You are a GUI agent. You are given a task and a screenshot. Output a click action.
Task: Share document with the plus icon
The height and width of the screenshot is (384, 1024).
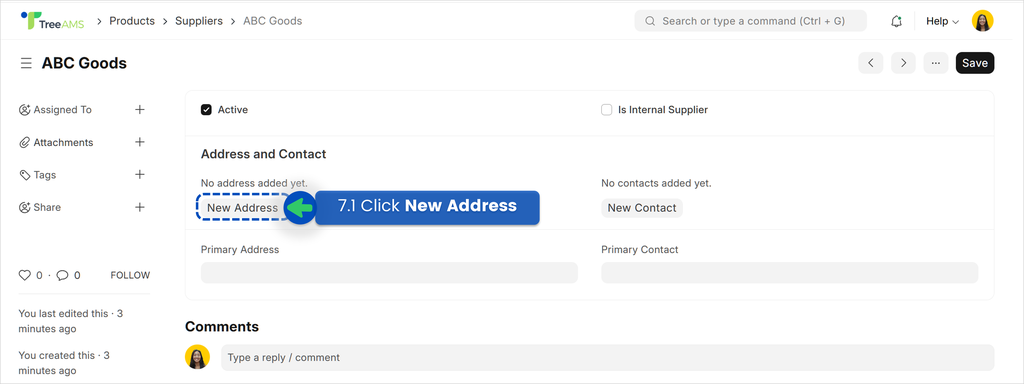[140, 207]
